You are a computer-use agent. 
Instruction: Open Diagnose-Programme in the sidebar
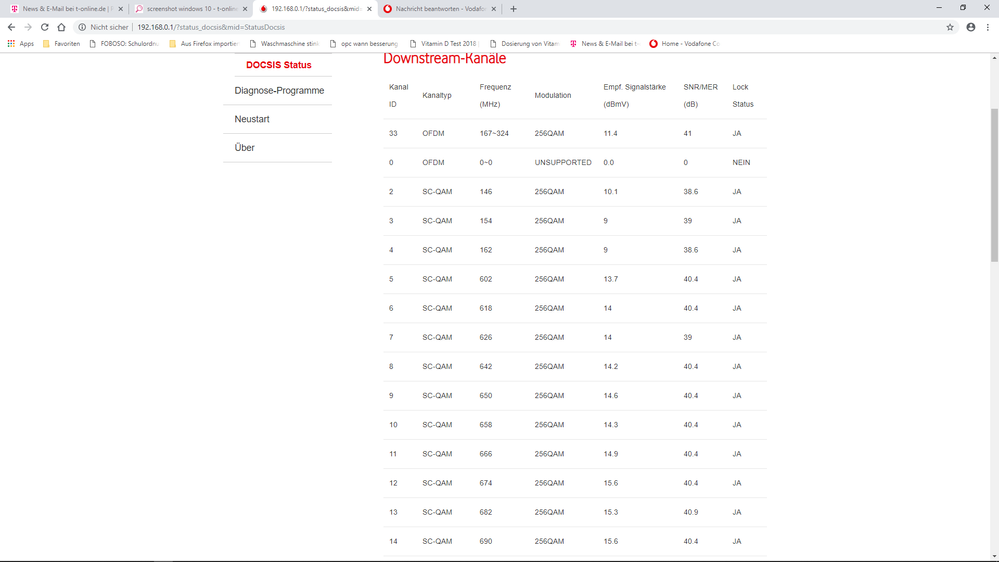(279, 90)
